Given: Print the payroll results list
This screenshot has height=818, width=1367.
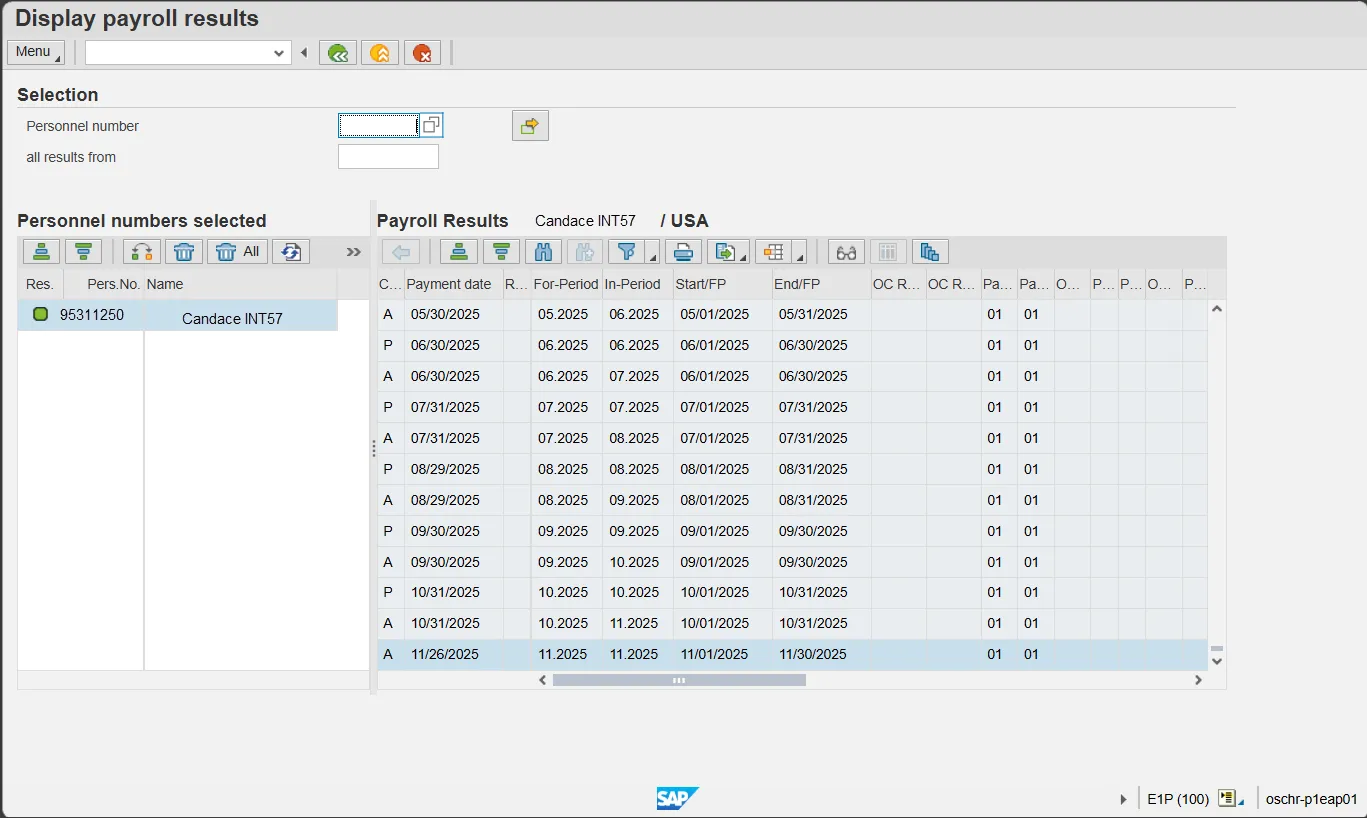Looking at the screenshot, I should (683, 252).
